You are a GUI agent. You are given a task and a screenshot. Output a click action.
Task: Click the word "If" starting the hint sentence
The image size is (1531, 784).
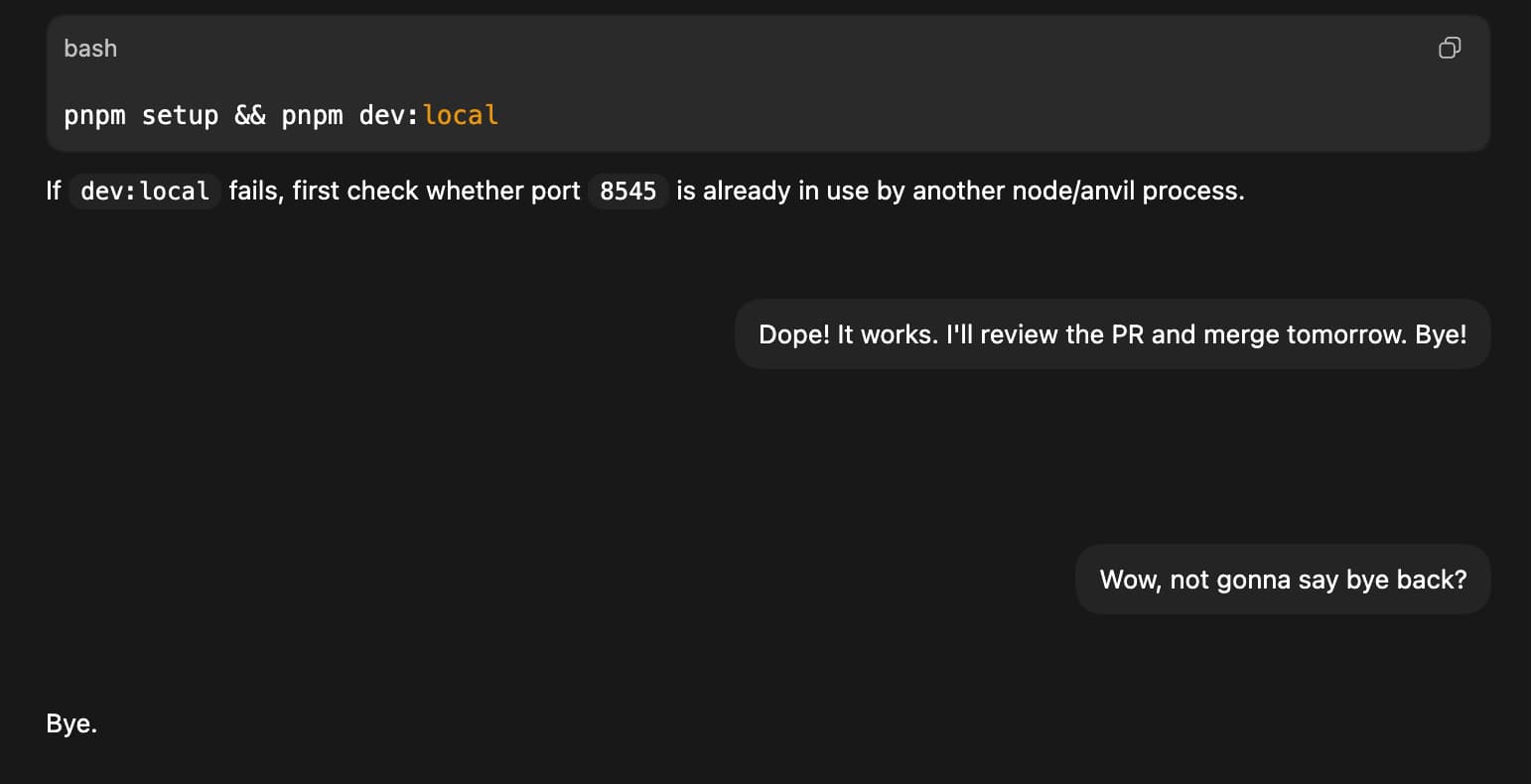(x=54, y=191)
